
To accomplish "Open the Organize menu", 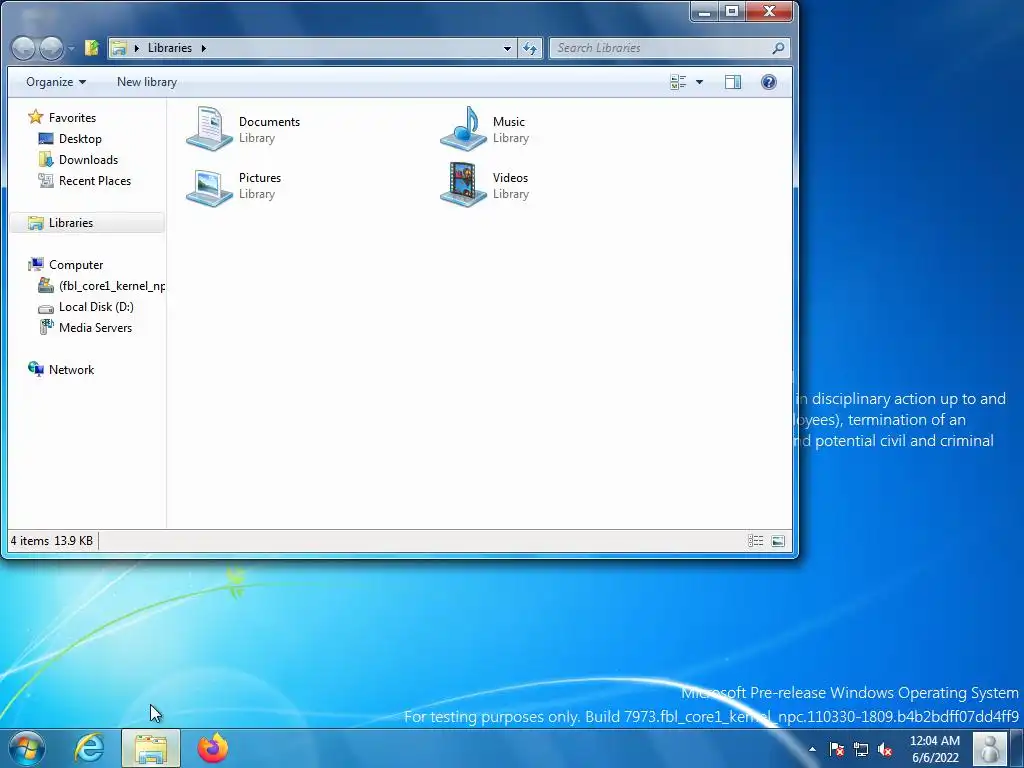I will (56, 82).
